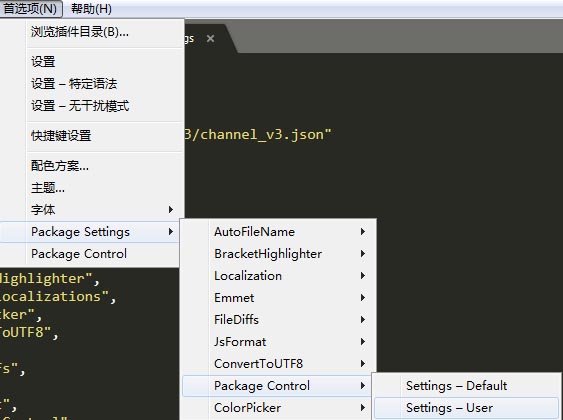Open the 帮助(H) menu
Image resolution: width=563 pixels, height=420 pixels.
[x=91, y=9]
